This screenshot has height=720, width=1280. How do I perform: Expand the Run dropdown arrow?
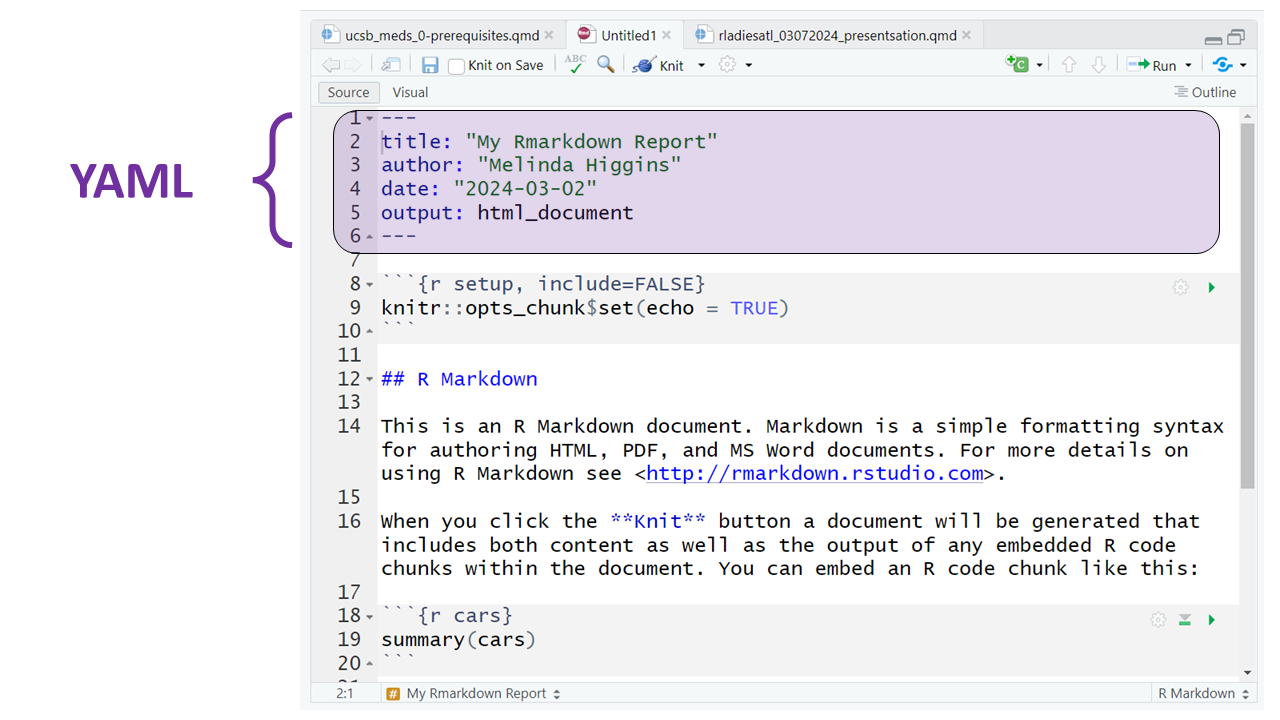coord(1188,66)
